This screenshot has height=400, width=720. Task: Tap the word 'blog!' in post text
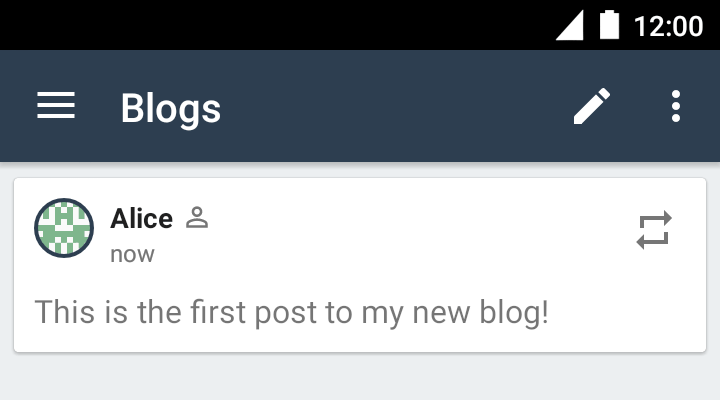pos(514,312)
